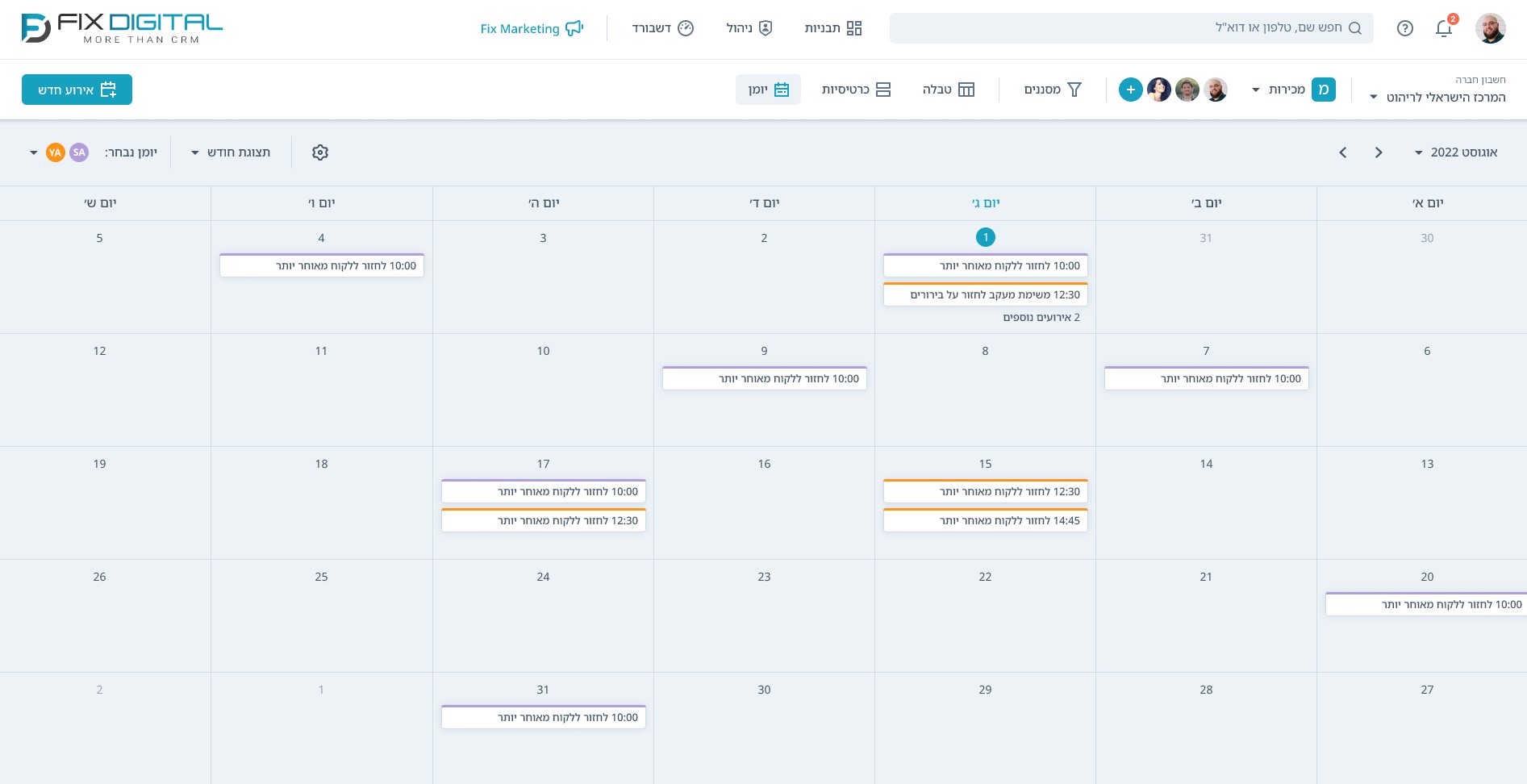The image size is (1527, 784).
Task: Go to next month with right chevron
Action: 1379,152
